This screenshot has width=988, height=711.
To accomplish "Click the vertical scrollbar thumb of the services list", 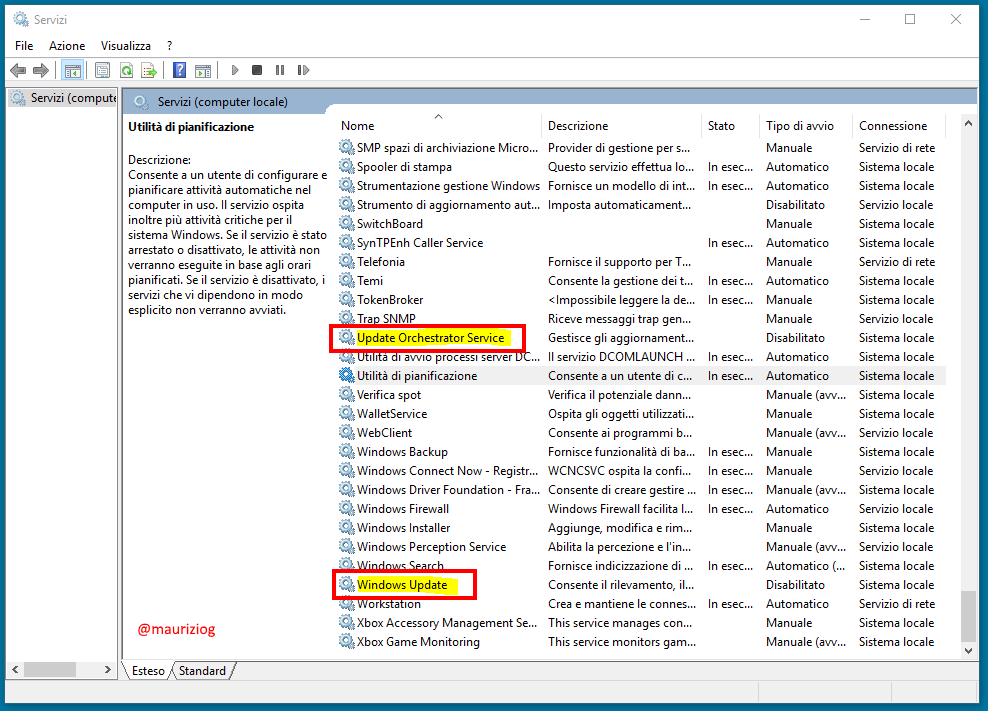I will tap(968, 616).
